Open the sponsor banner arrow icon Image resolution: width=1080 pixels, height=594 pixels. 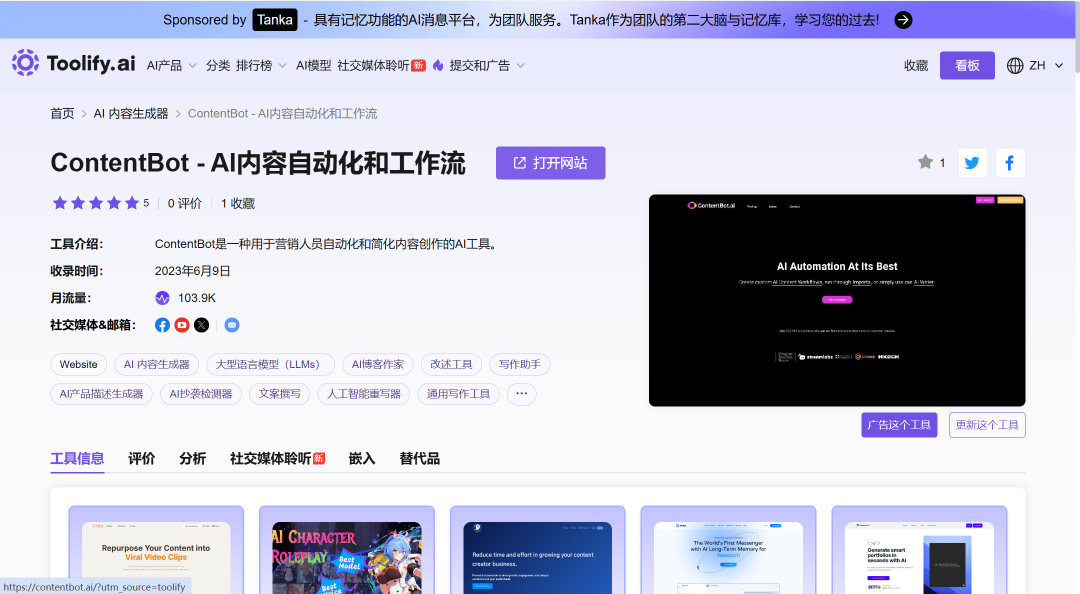coord(903,20)
